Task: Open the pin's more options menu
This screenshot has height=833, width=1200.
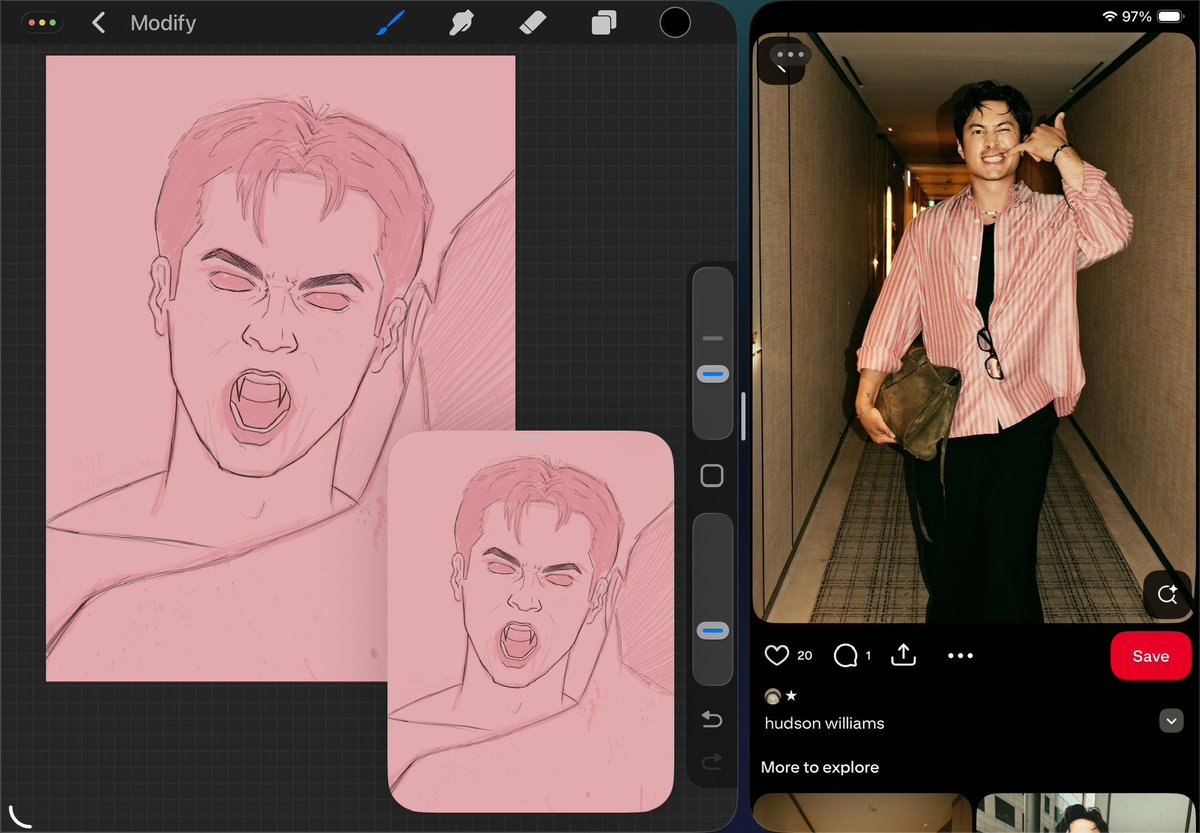Action: (x=960, y=656)
